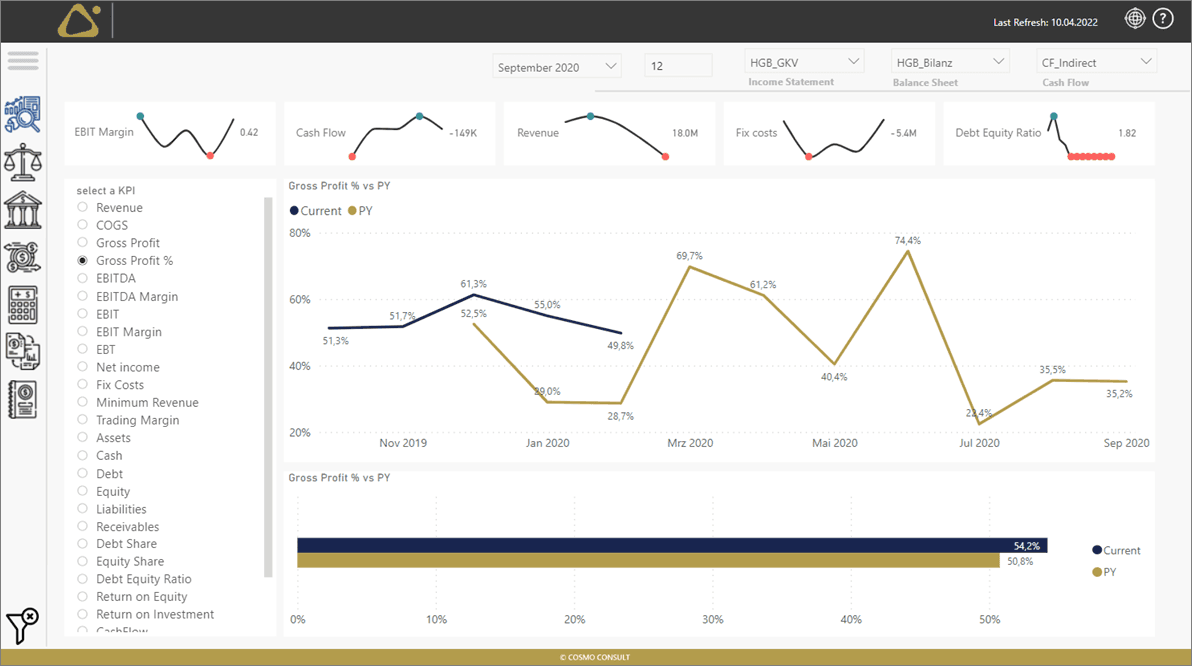Click the PY legend color marker in line chart
1192x666 pixels.
pos(352,211)
